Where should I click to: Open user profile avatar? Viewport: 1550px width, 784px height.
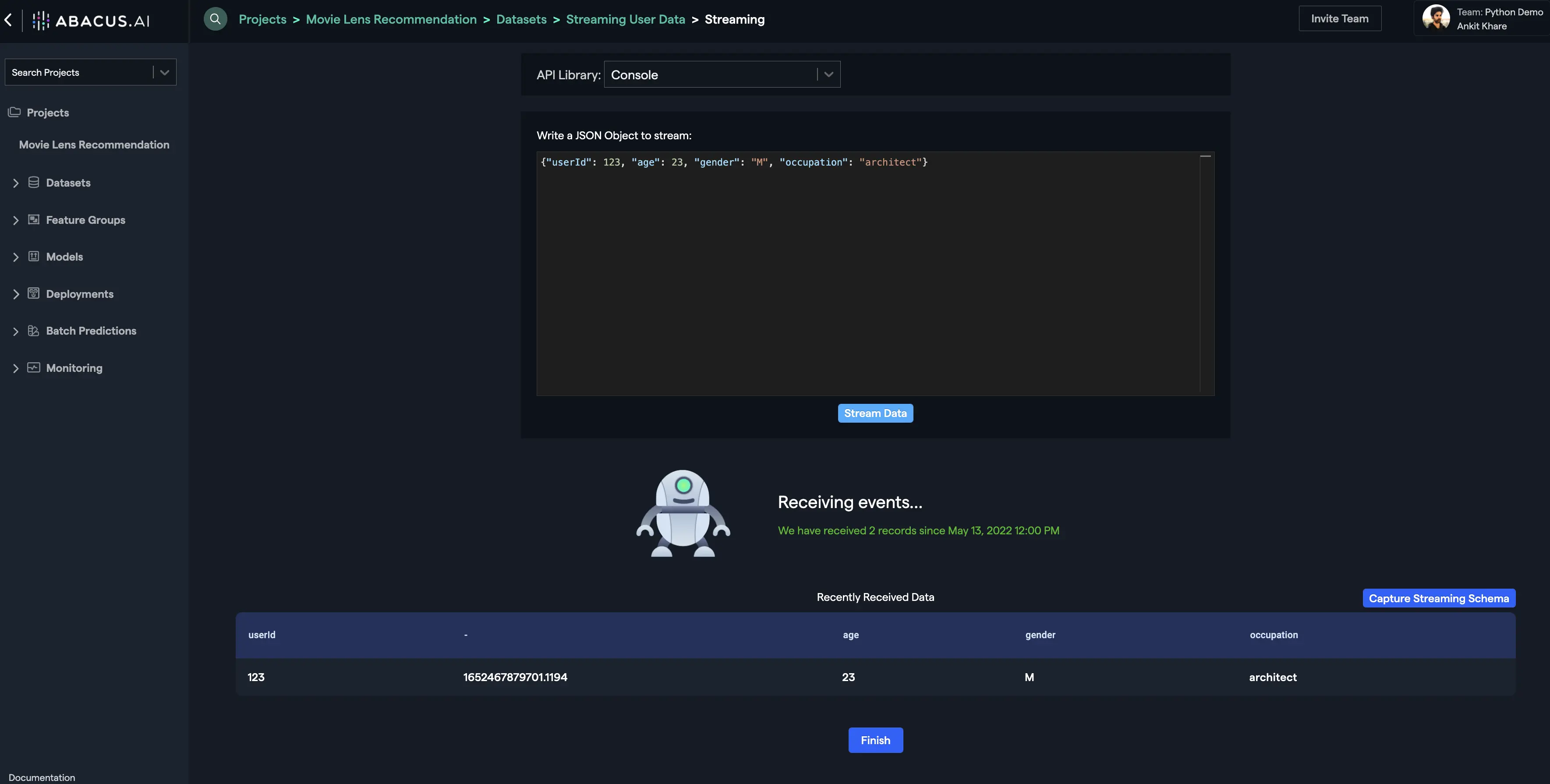(x=1436, y=18)
